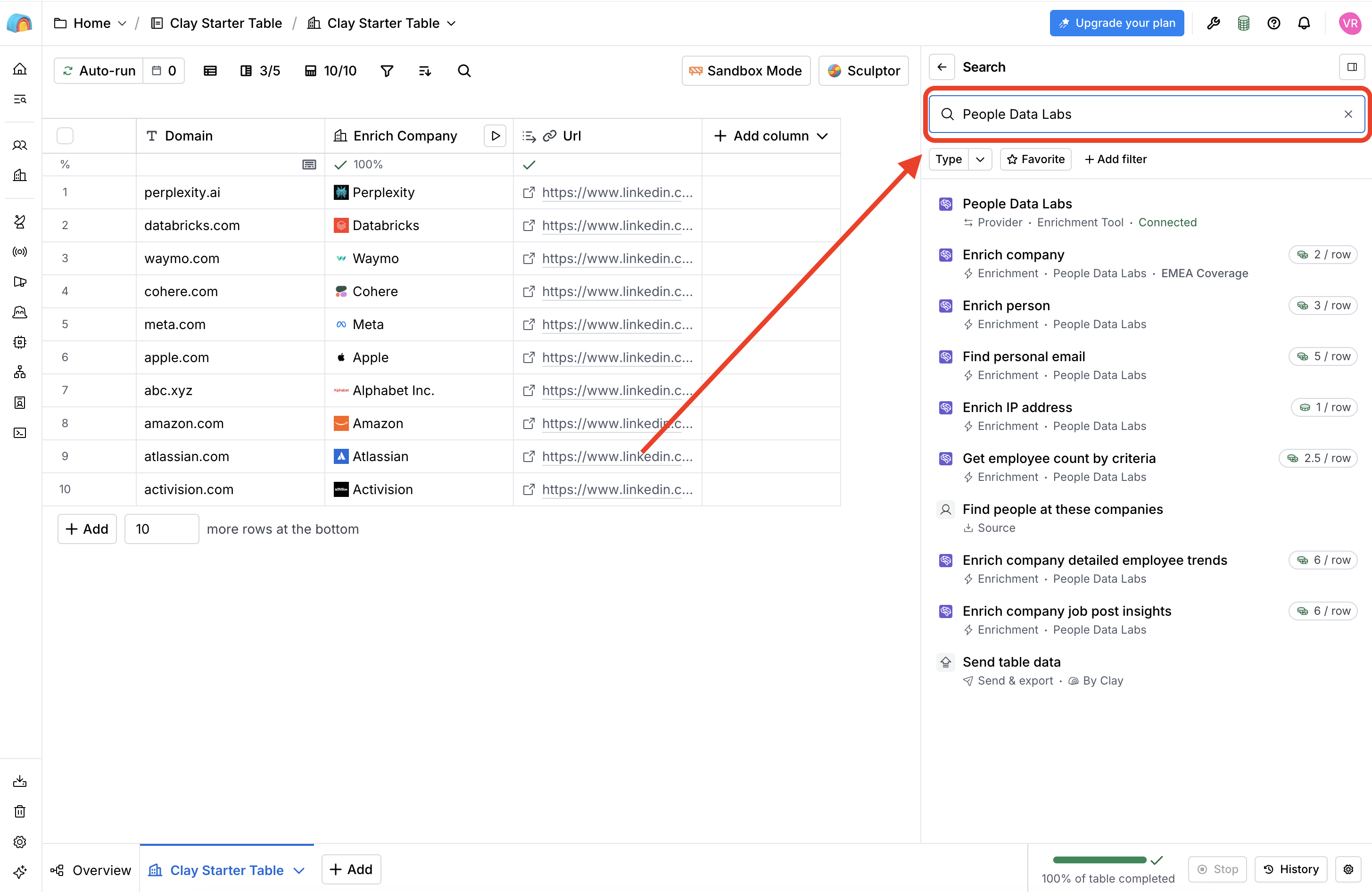Run the Enrich Company column play button
The image size is (1372, 892).
495,135
